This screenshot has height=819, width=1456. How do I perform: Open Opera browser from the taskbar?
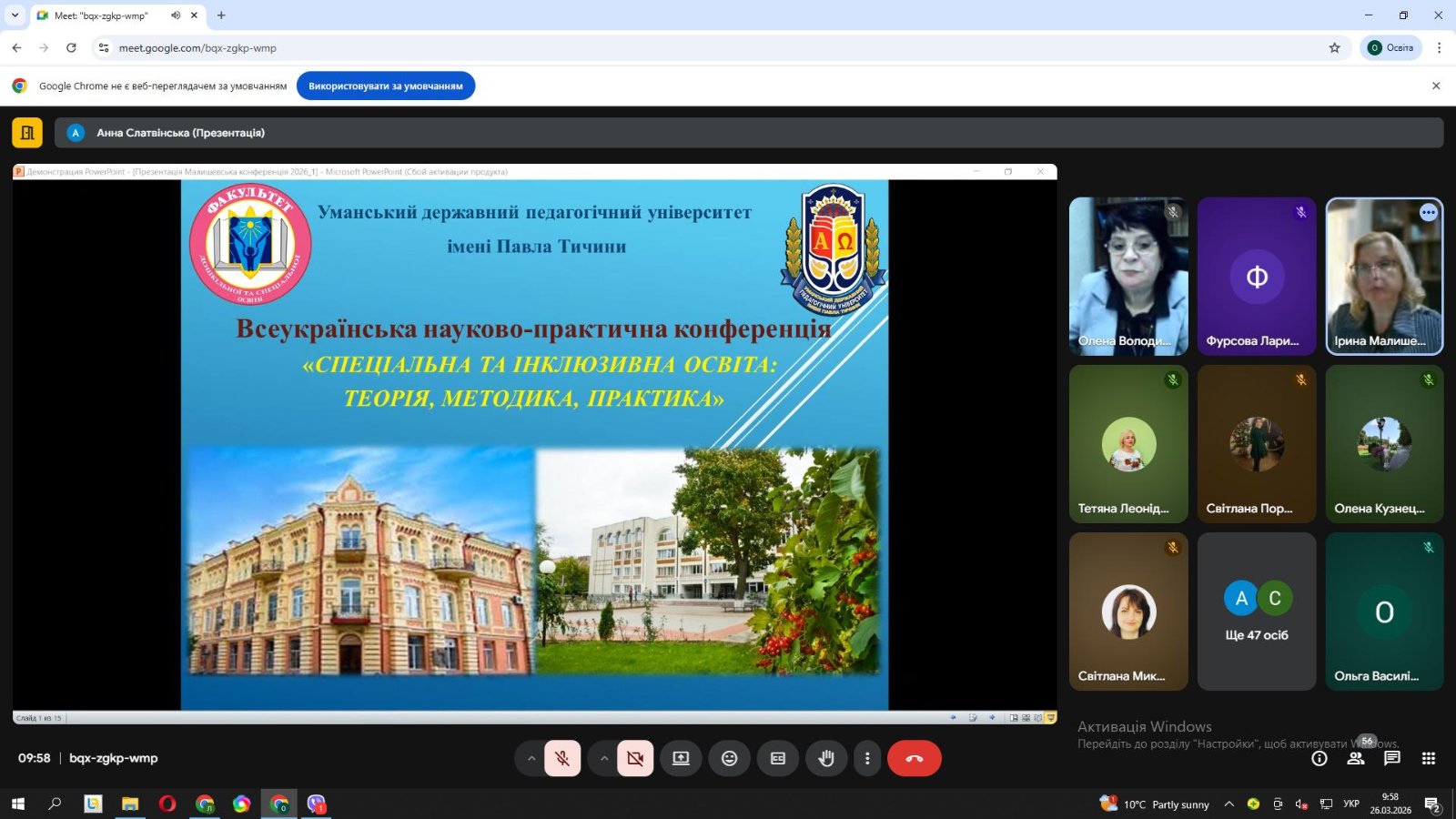pos(167,804)
